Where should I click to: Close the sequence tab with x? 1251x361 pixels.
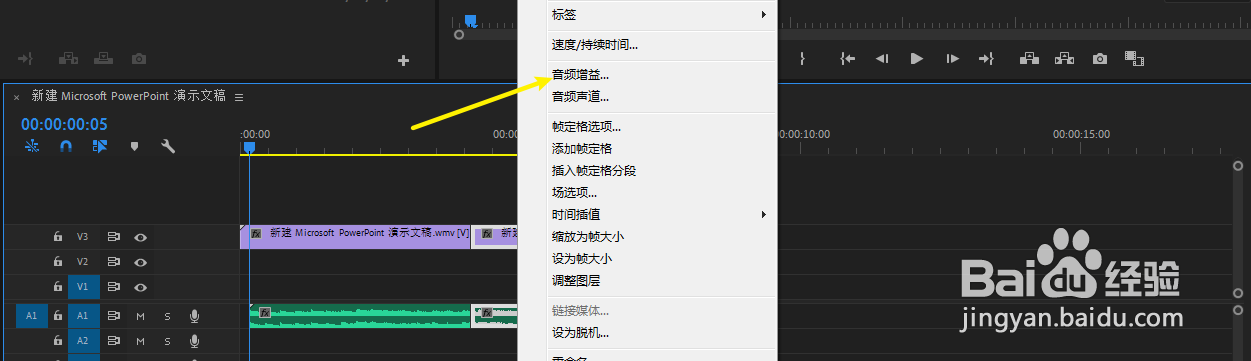(x=16, y=98)
